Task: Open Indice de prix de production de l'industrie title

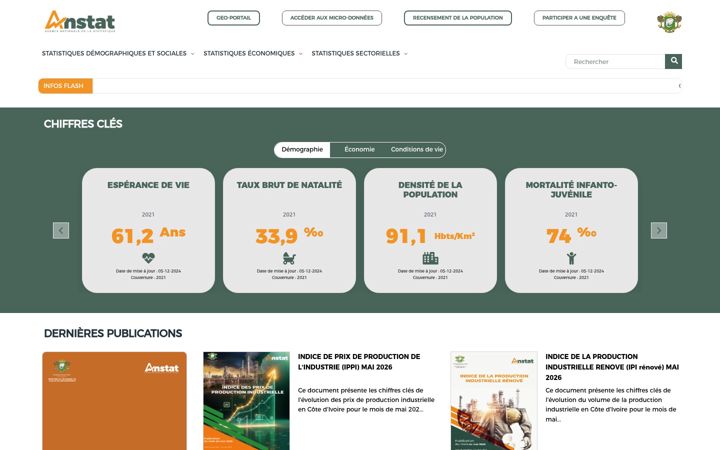Action: click(x=359, y=362)
